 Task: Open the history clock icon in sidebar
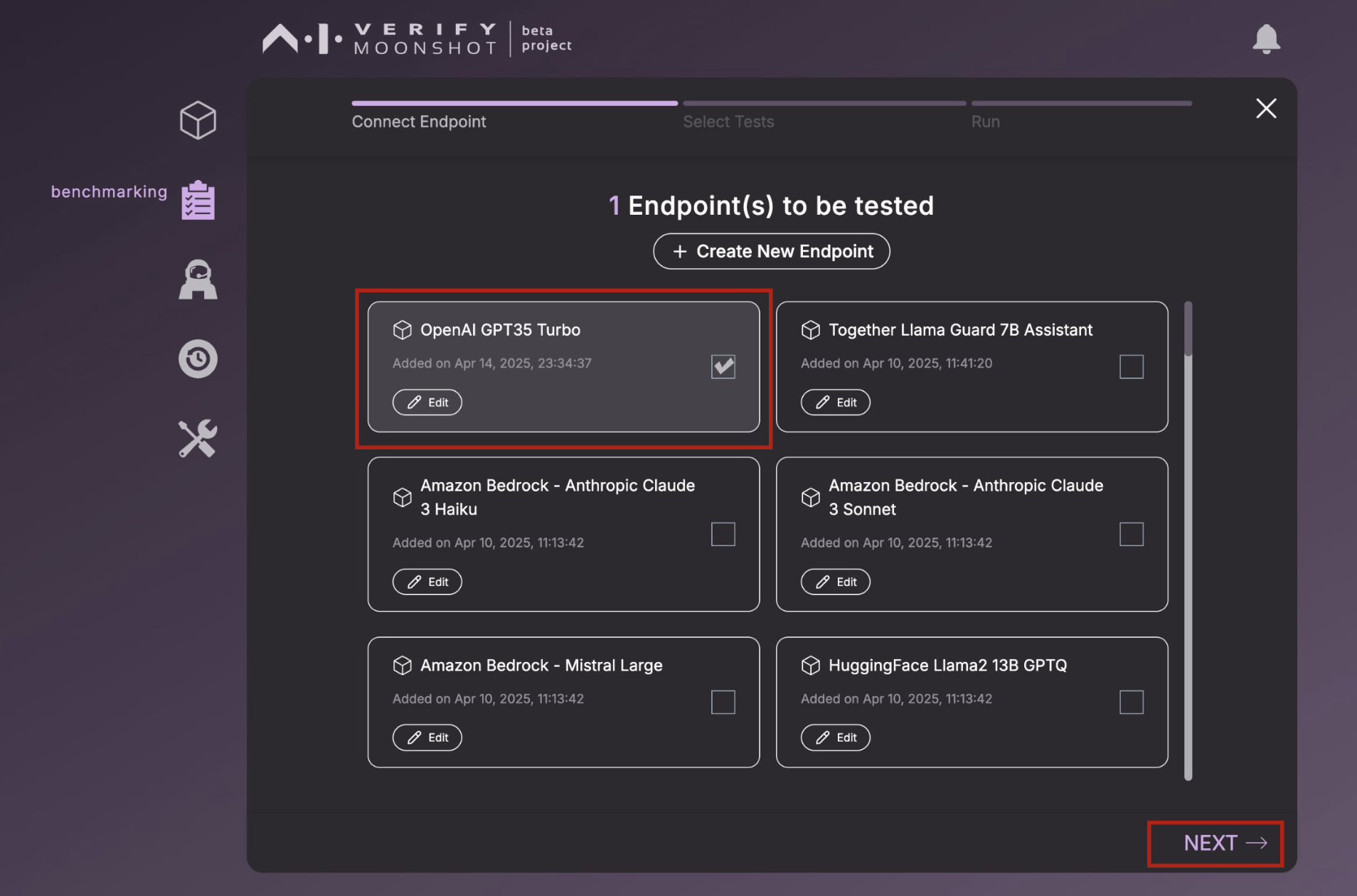(198, 359)
